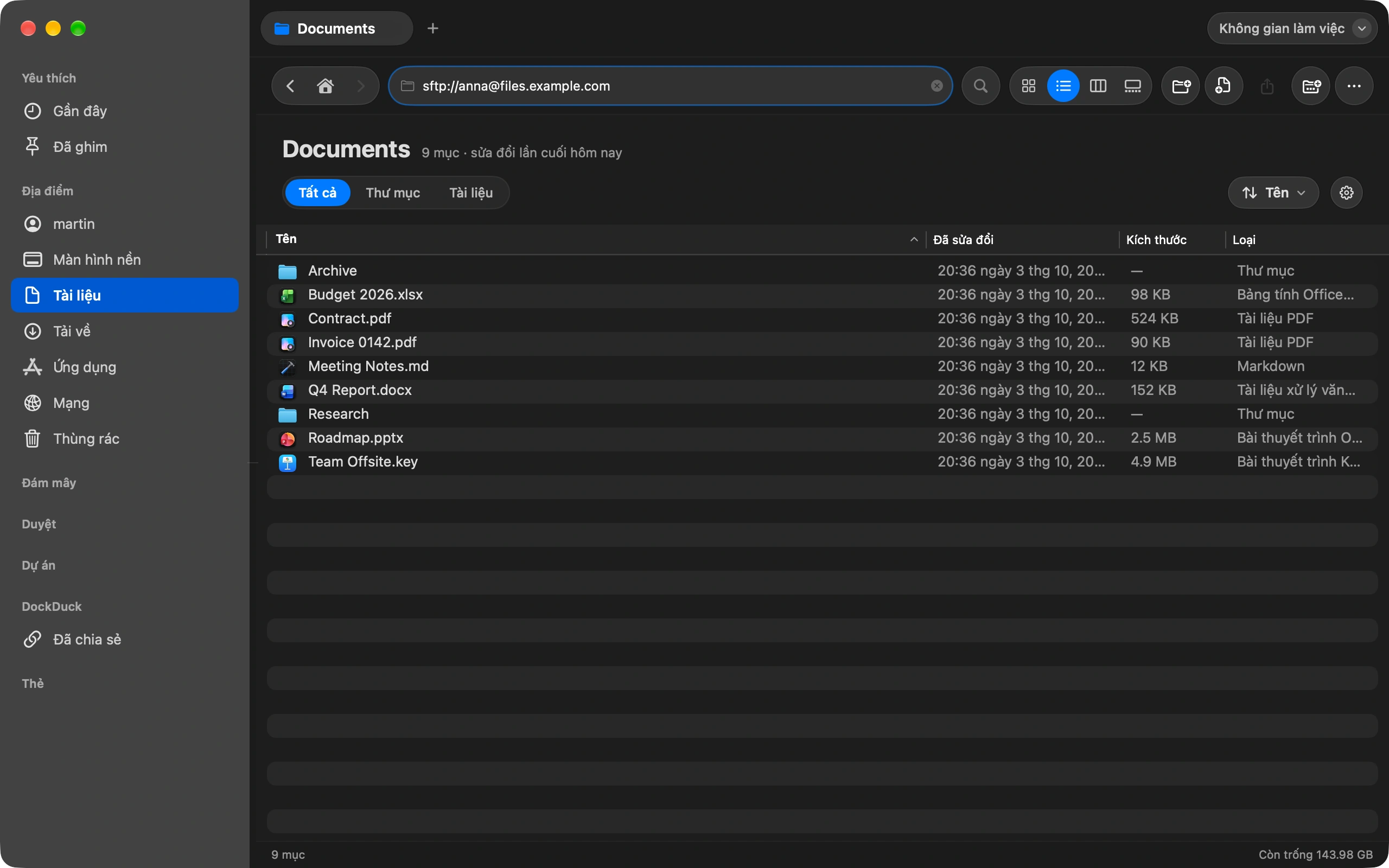1389x868 pixels.
Task: Select the Team Offsite.key file
Action: pyautogui.click(x=822, y=462)
